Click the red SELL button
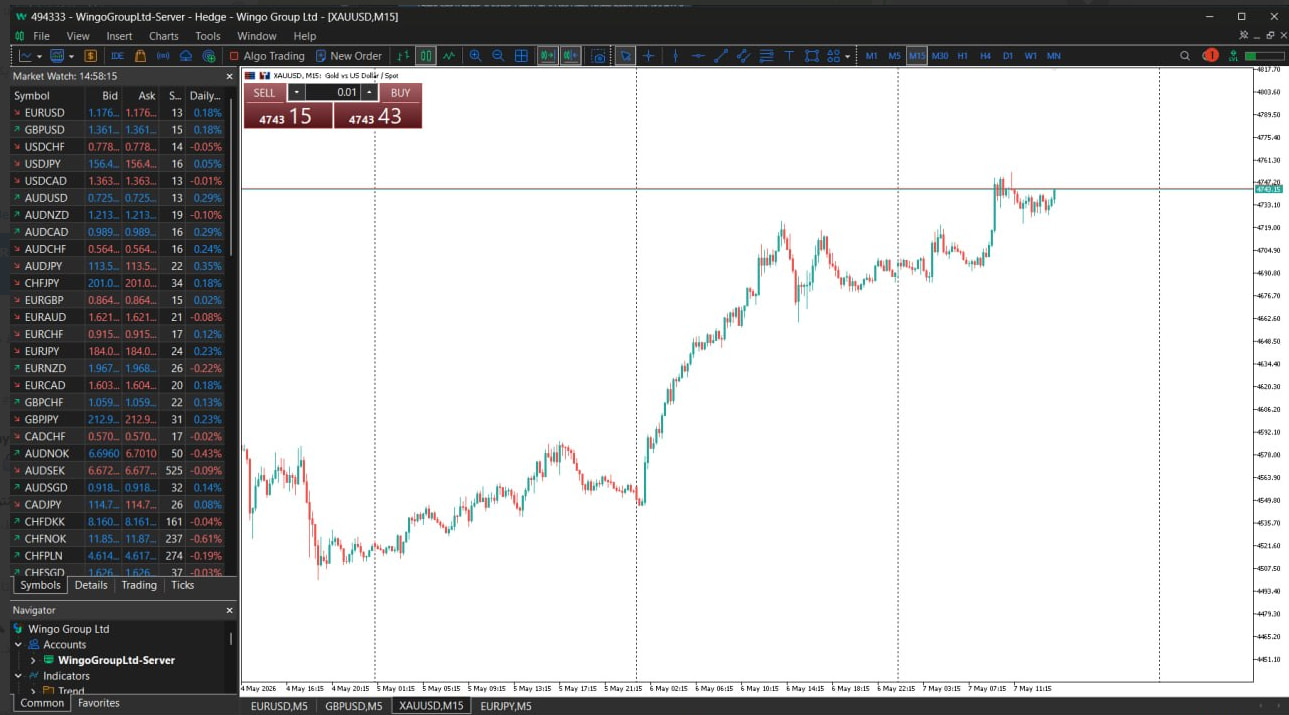The width and height of the screenshot is (1289, 715). coord(264,92)
